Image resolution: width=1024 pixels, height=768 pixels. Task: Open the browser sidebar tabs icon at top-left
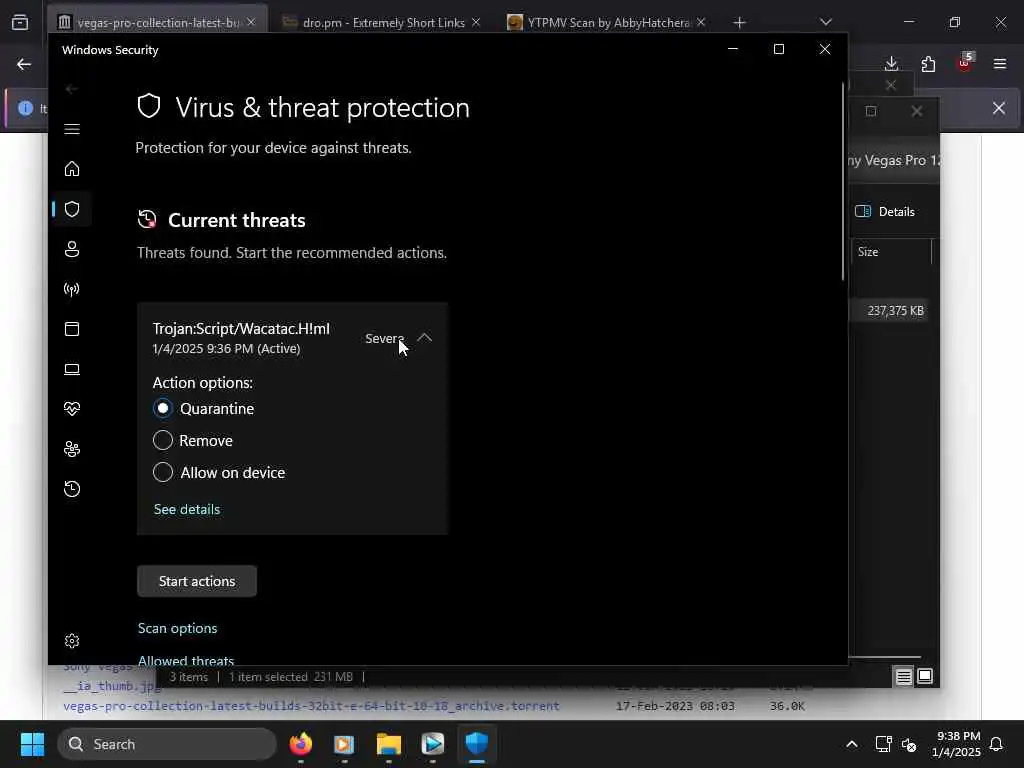(20, 23)
